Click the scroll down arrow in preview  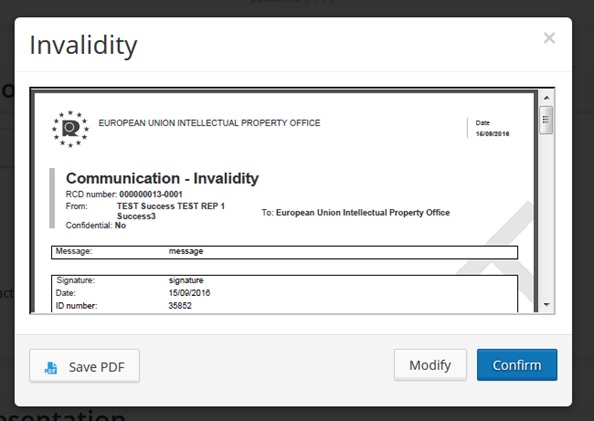546,304
